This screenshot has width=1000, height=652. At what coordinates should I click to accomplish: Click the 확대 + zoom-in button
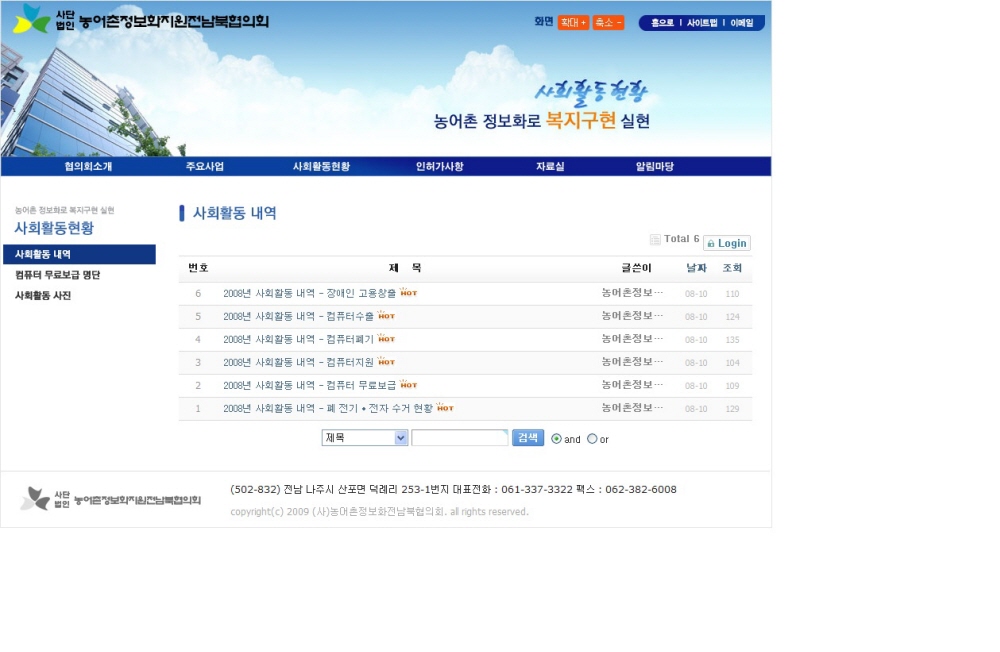point(573,22)
